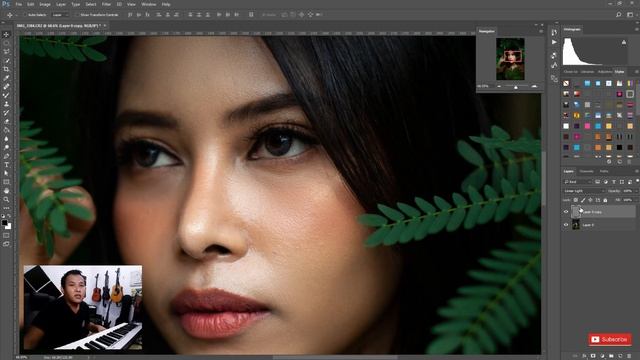Toggle pixel layer filter in Layers panel

[598, 182]
